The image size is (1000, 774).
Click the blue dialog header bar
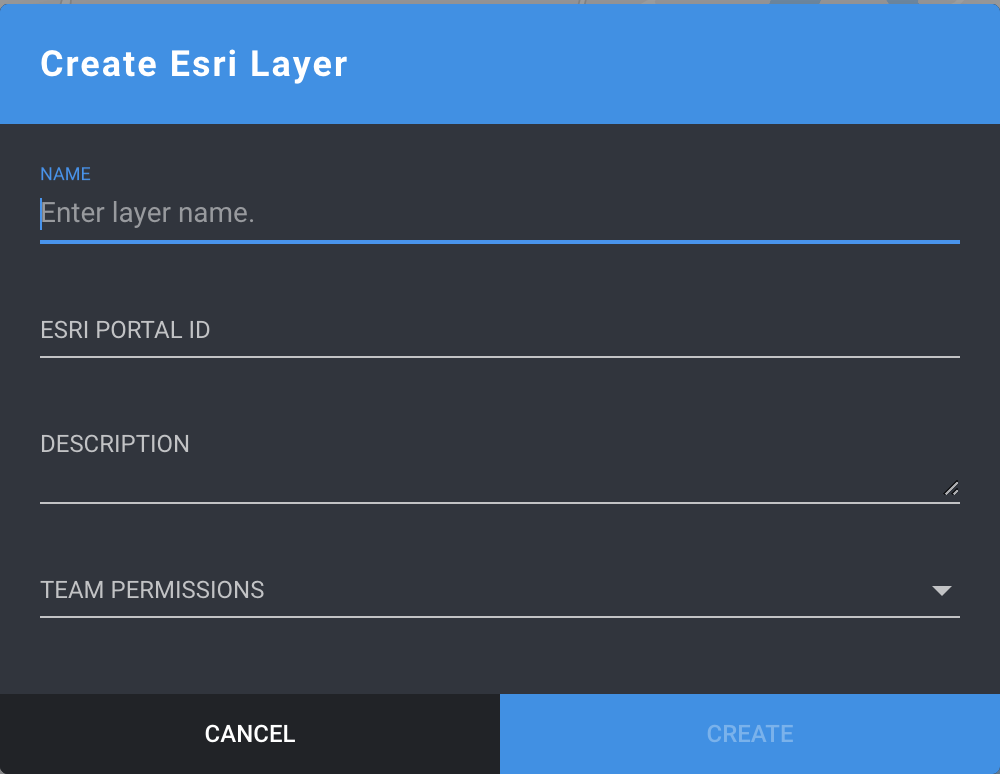tap(600, 64)
